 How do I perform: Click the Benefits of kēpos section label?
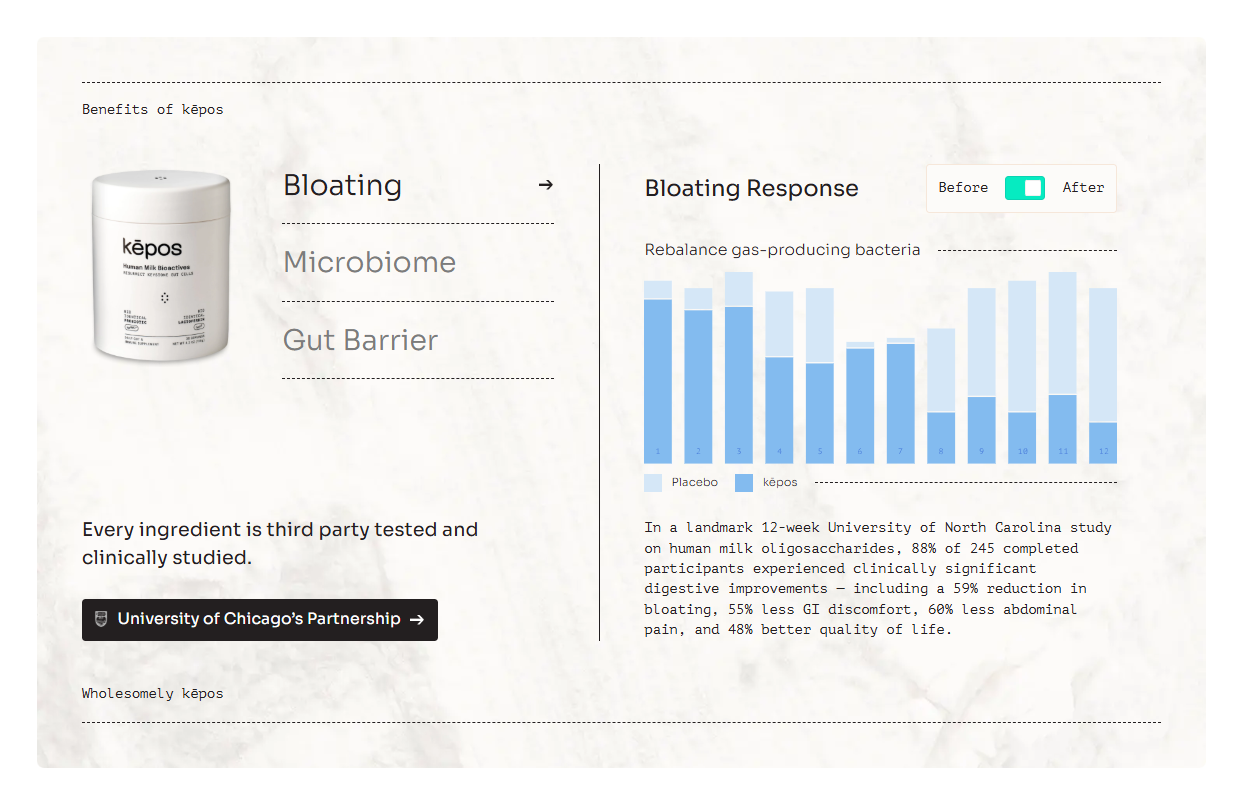coord(152,109)
